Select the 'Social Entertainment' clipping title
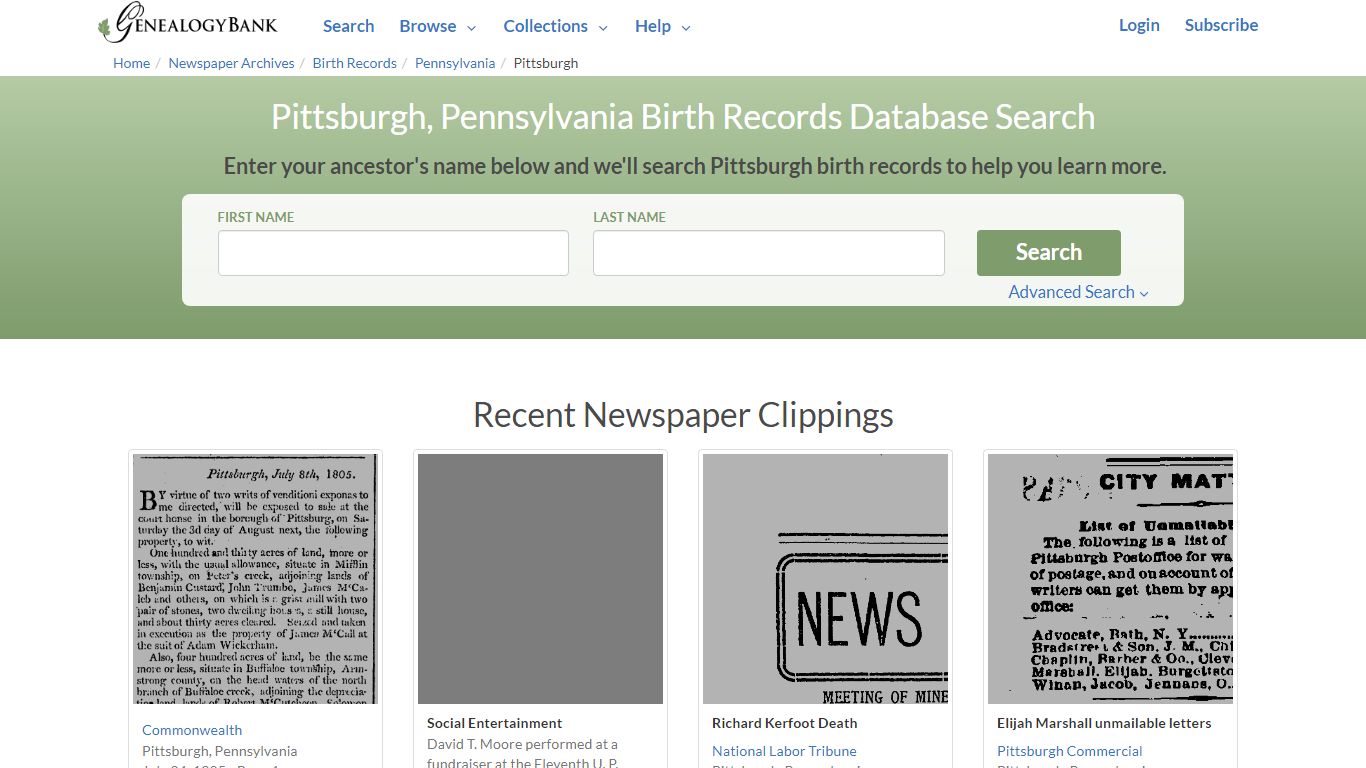This screenshot has height=768, width=1366. (494, 723)
